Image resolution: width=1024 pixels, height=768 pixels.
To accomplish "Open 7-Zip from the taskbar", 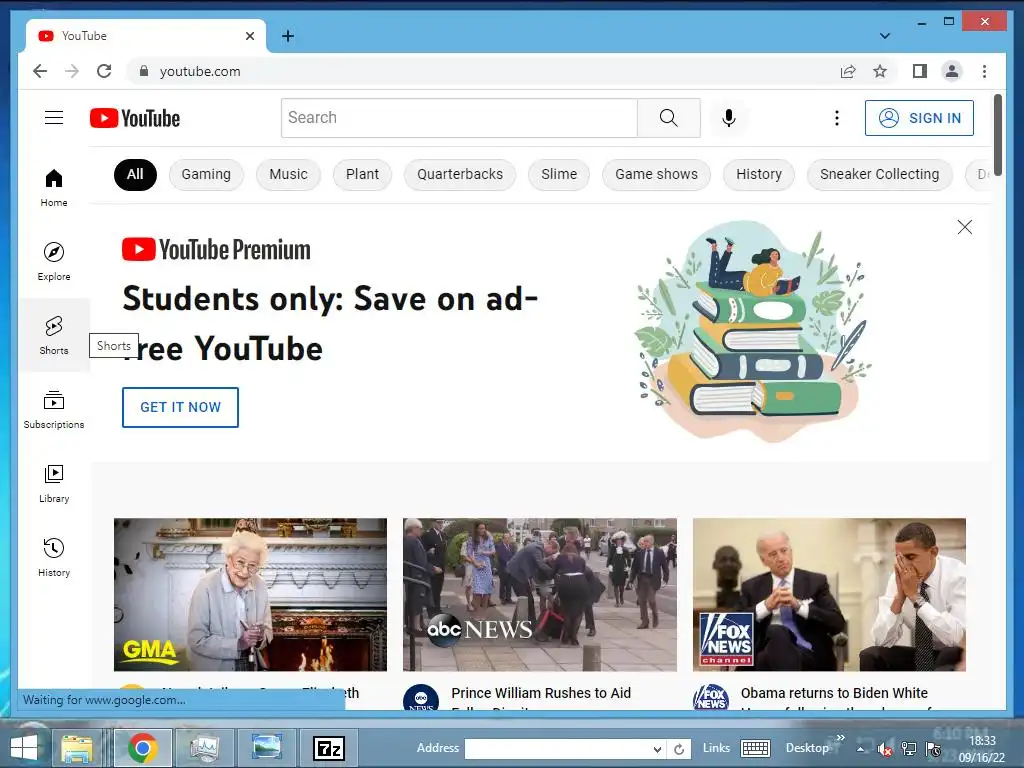I will (x=328, y=748).
